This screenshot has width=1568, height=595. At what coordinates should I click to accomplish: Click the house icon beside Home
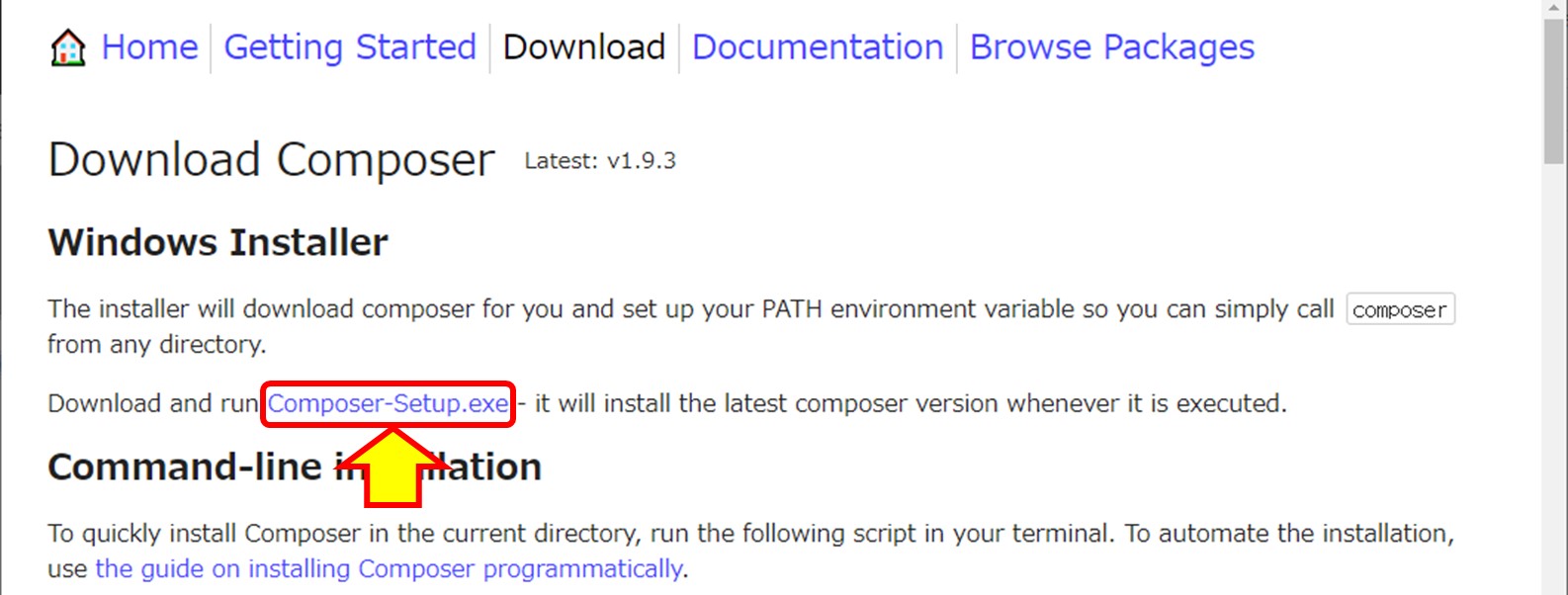[x=68, y=47]
